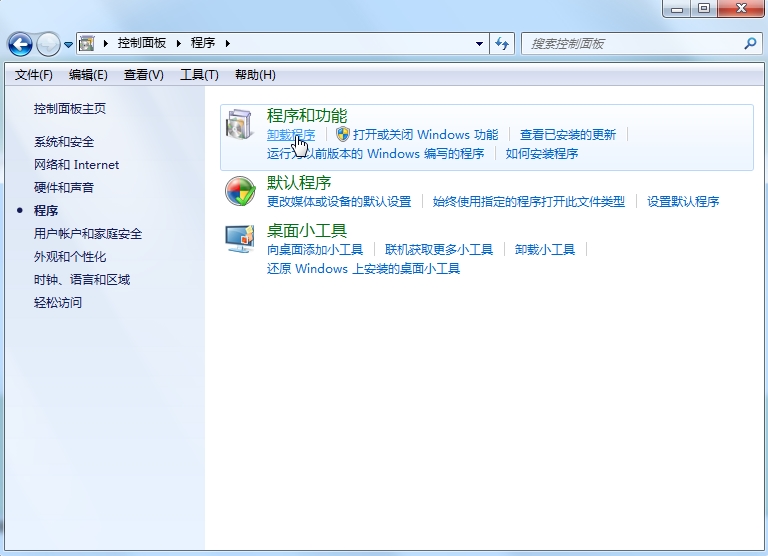Screen dimensions: 768x556
Task: Open 用户帐户和家庭安全 in sidebar
Action: click(x=88, y=234)
